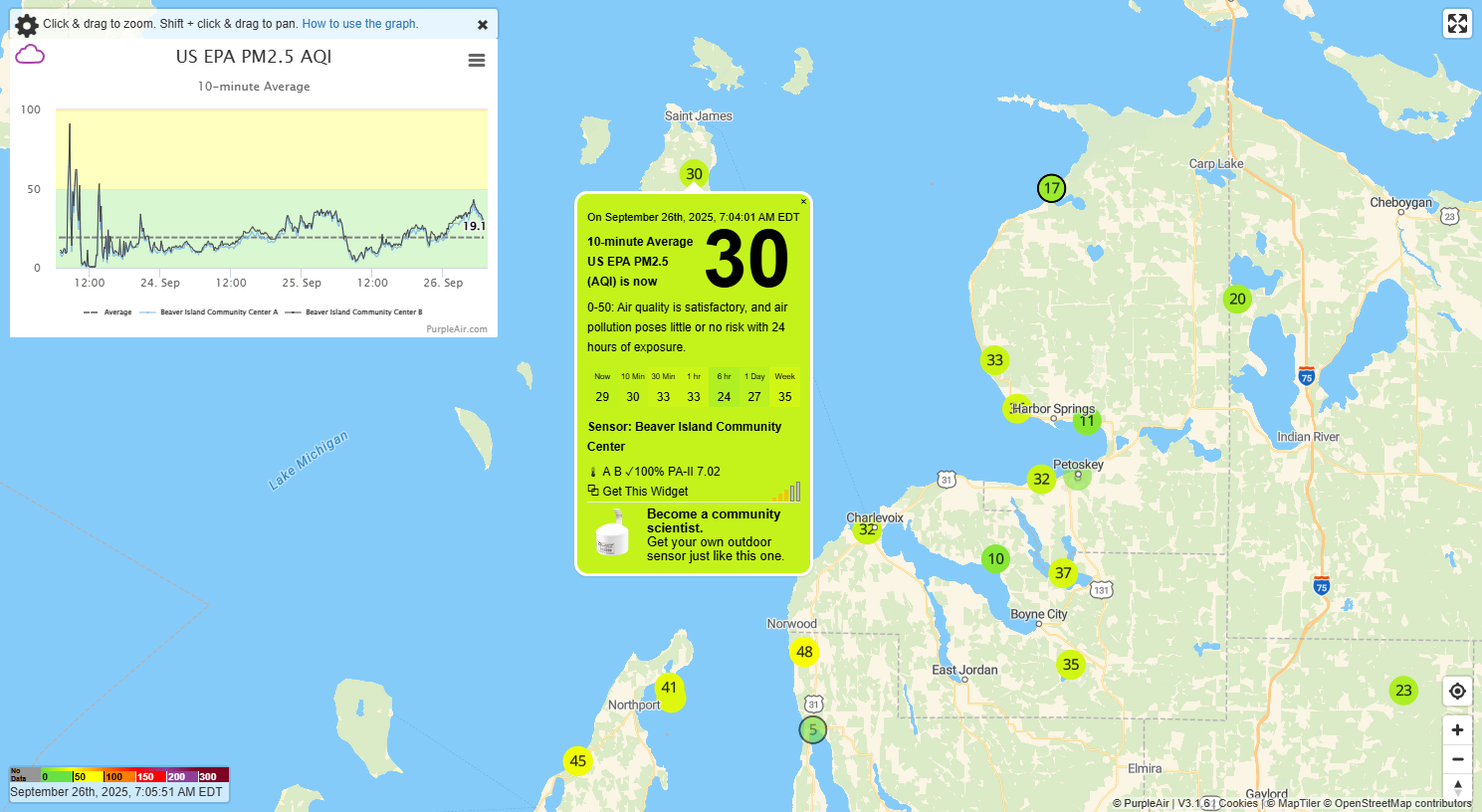Click the purple cloud icon in graph panel

click(30, 55)
